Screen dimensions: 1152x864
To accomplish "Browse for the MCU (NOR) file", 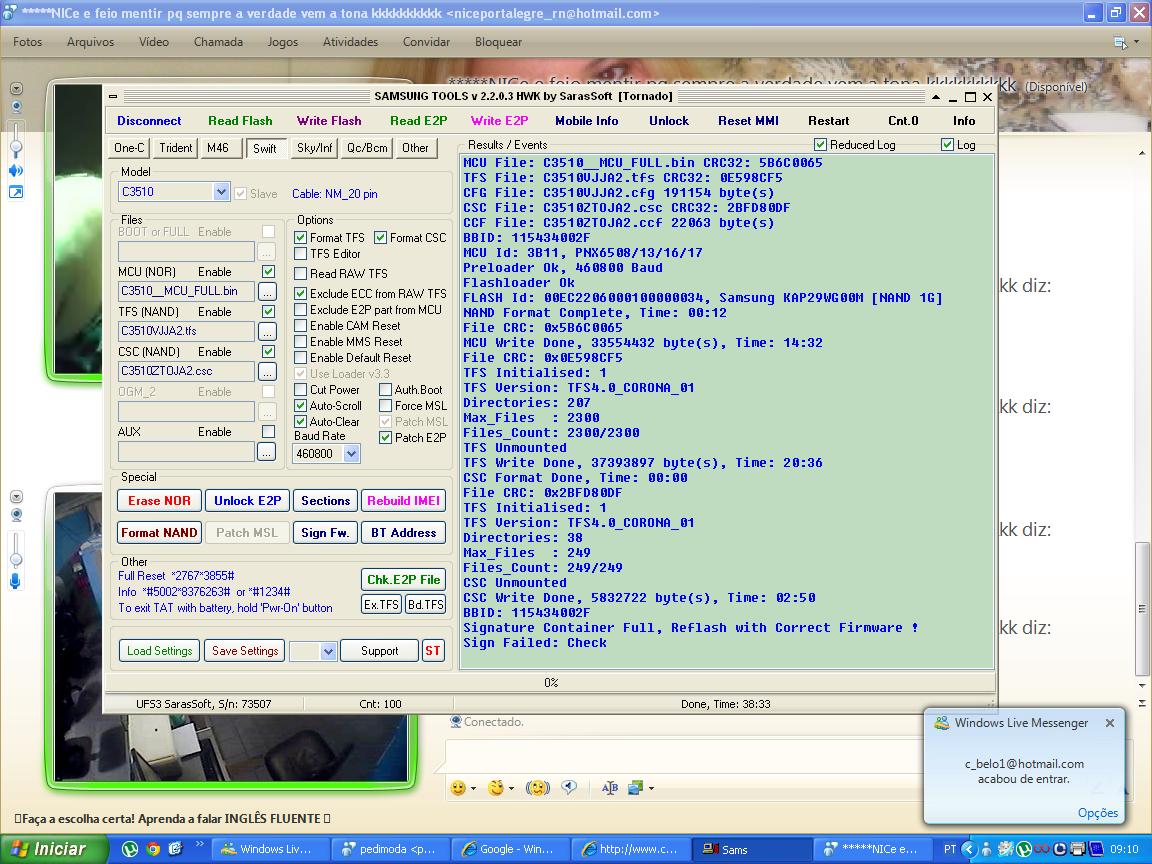I will [x=267, y=292].
